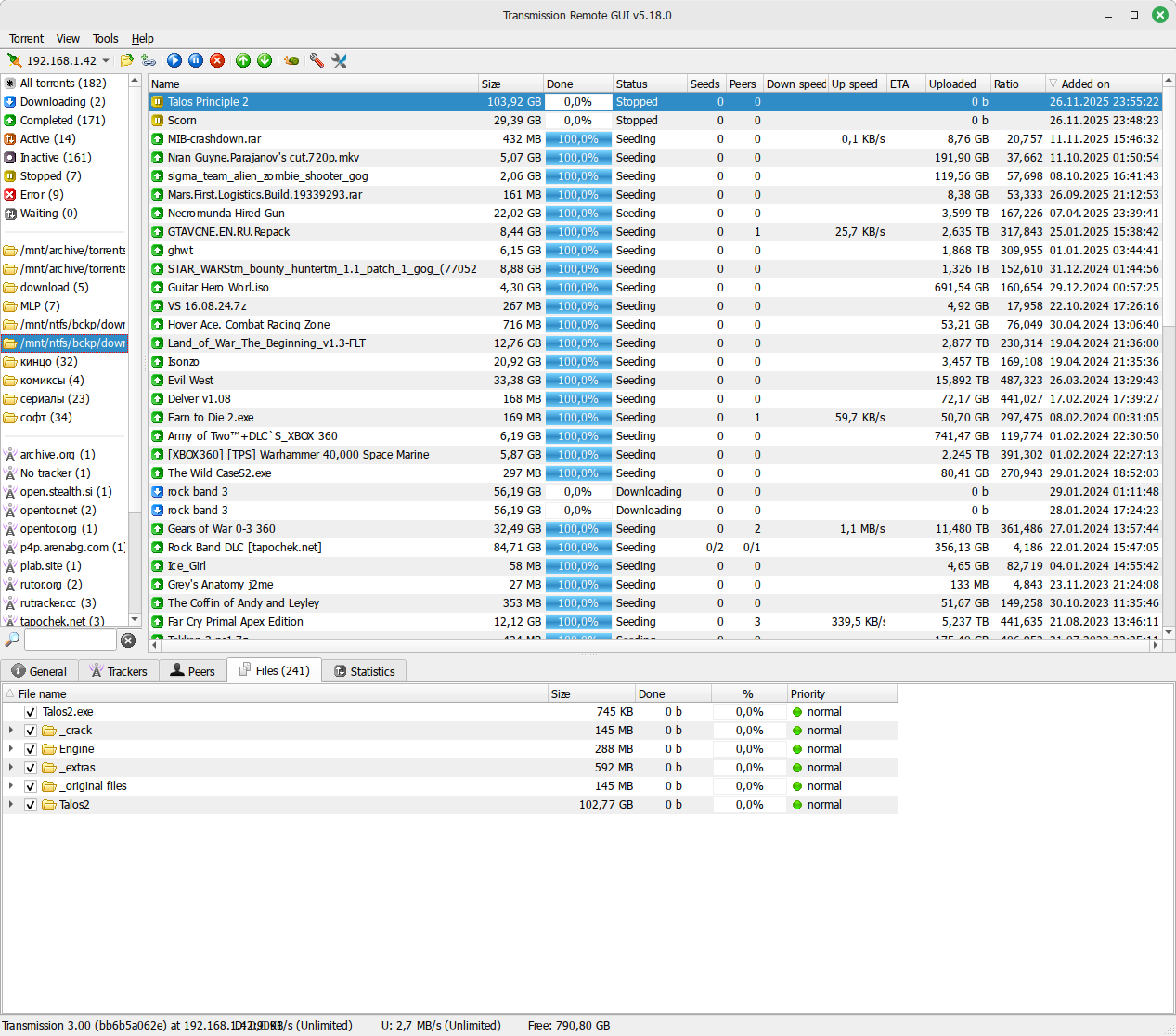
Task: Open the 192.168.1.42 connection dropdown arrow
Action: pos(106,61)
